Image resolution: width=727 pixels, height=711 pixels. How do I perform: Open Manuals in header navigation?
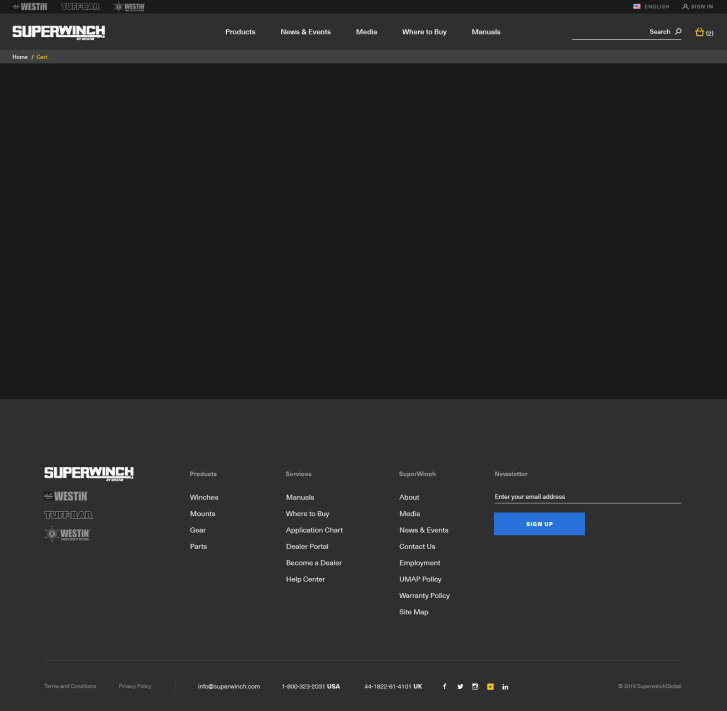click(x=486, y=32)
